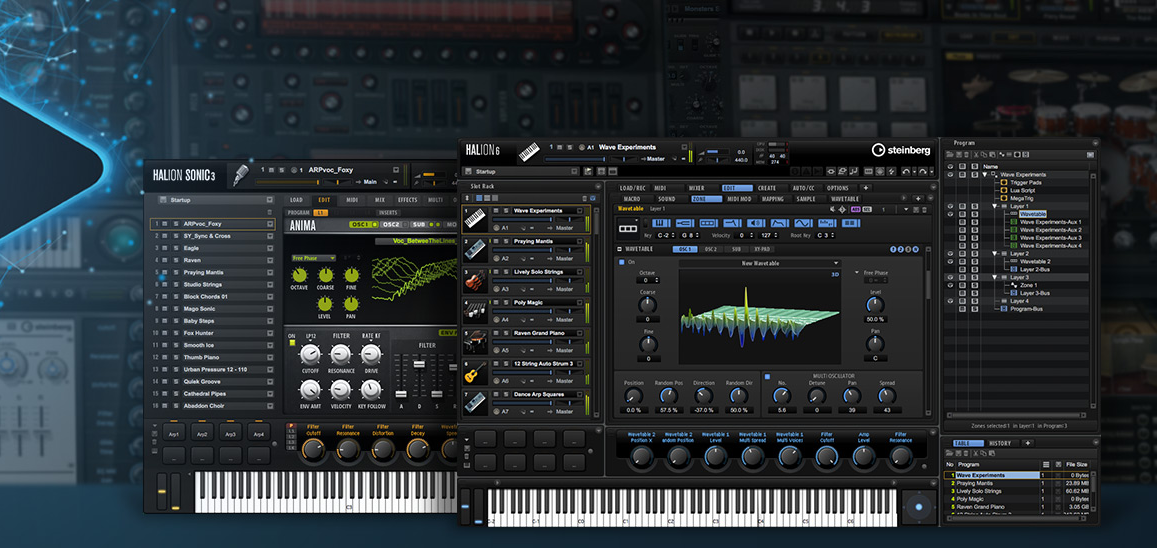This screenshot has width=1157, height=548.
Task: Open the load dropdown for the Eagle slot
Action: click(x=270, y=248)
